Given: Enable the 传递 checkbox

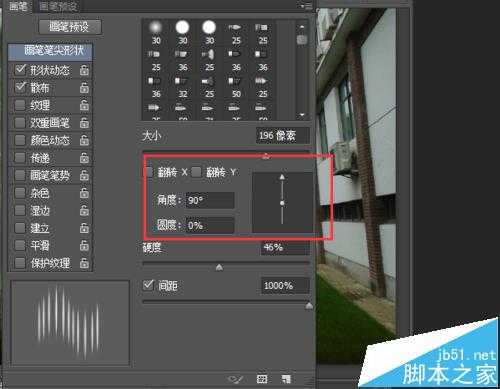Looking at the screenshot, I should (x=20, y=158).
